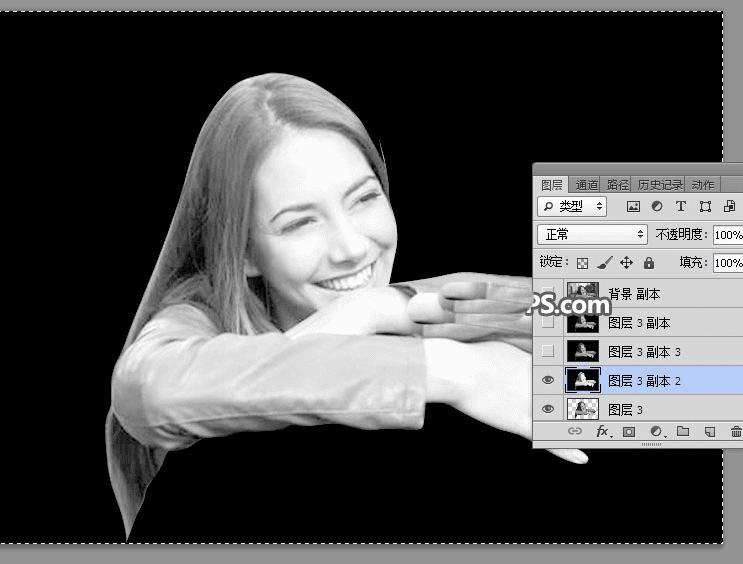Image resolution: width=743 pixels, height=564 pixels.
Task: Select 背景 副本 layer thumbnail
Action: tap(583, 291)
